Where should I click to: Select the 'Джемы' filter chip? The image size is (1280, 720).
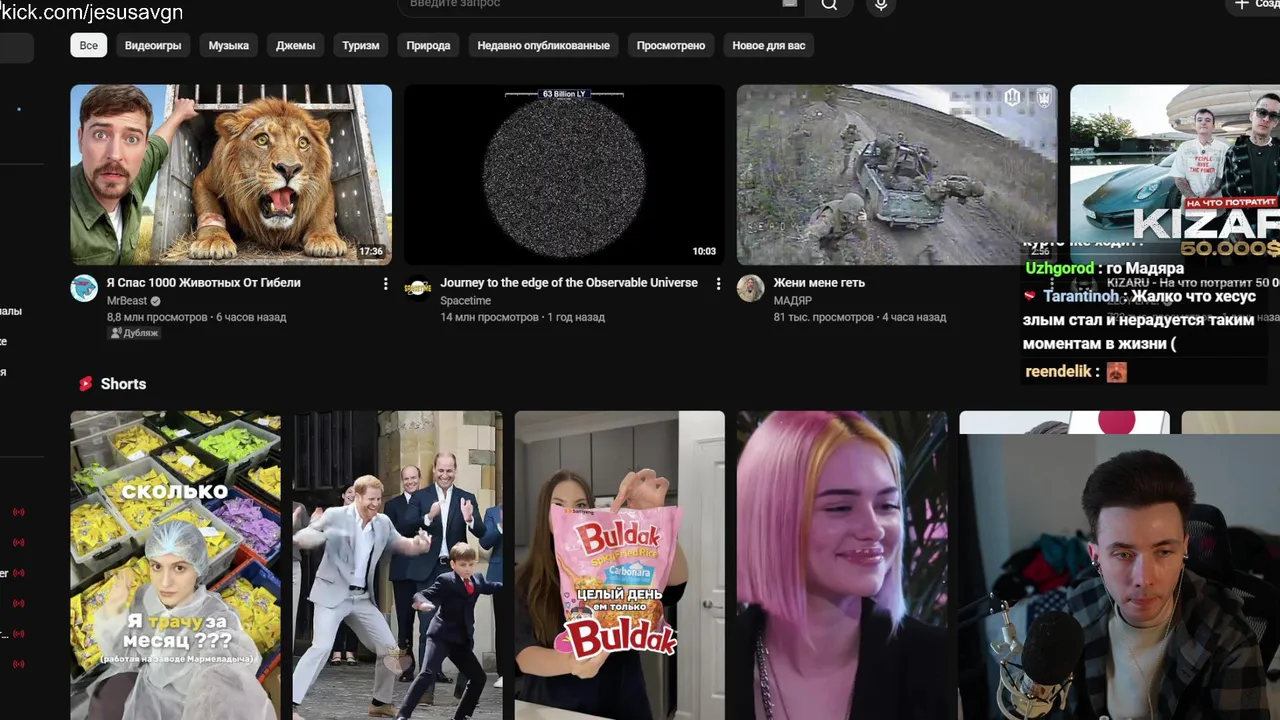tap(295, 45)
